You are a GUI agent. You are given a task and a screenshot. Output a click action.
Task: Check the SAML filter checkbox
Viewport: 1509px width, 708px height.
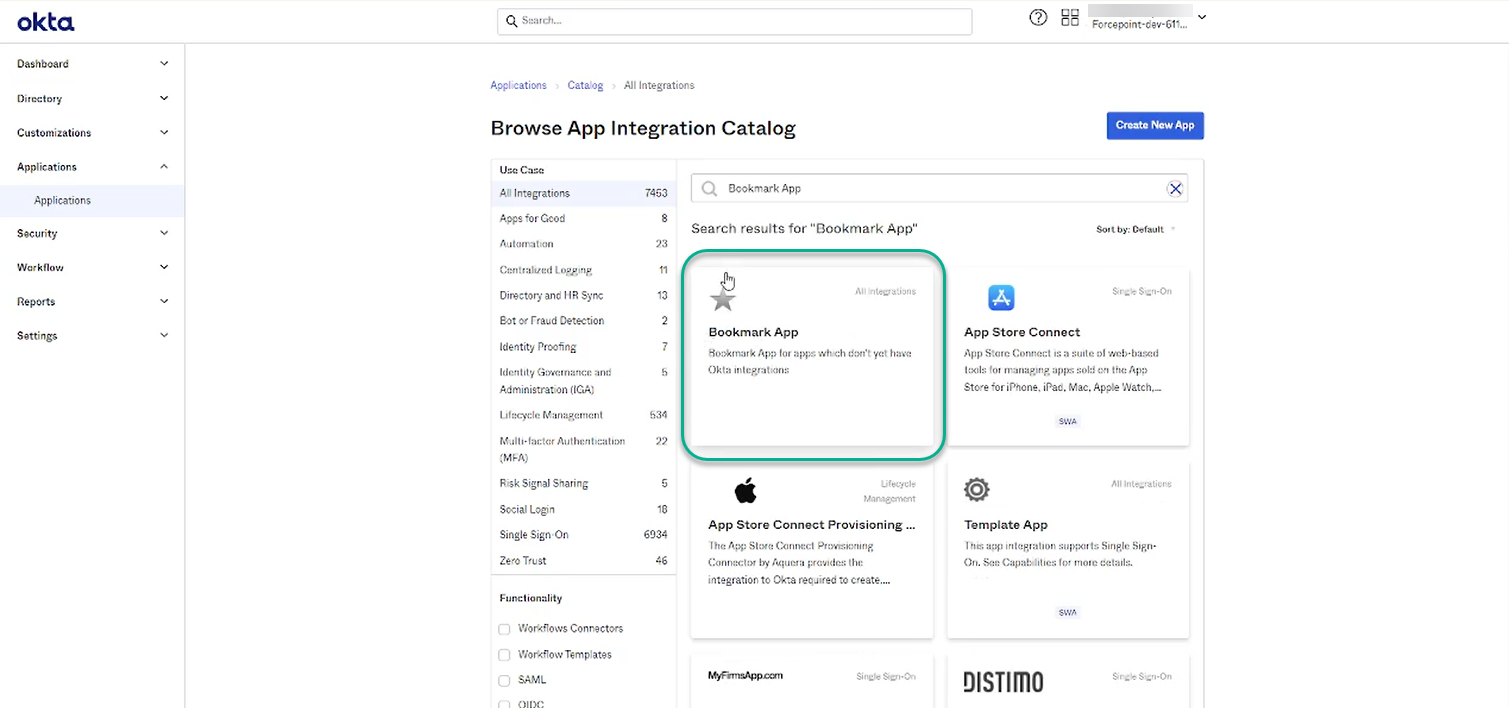click(x=504, y=680)
